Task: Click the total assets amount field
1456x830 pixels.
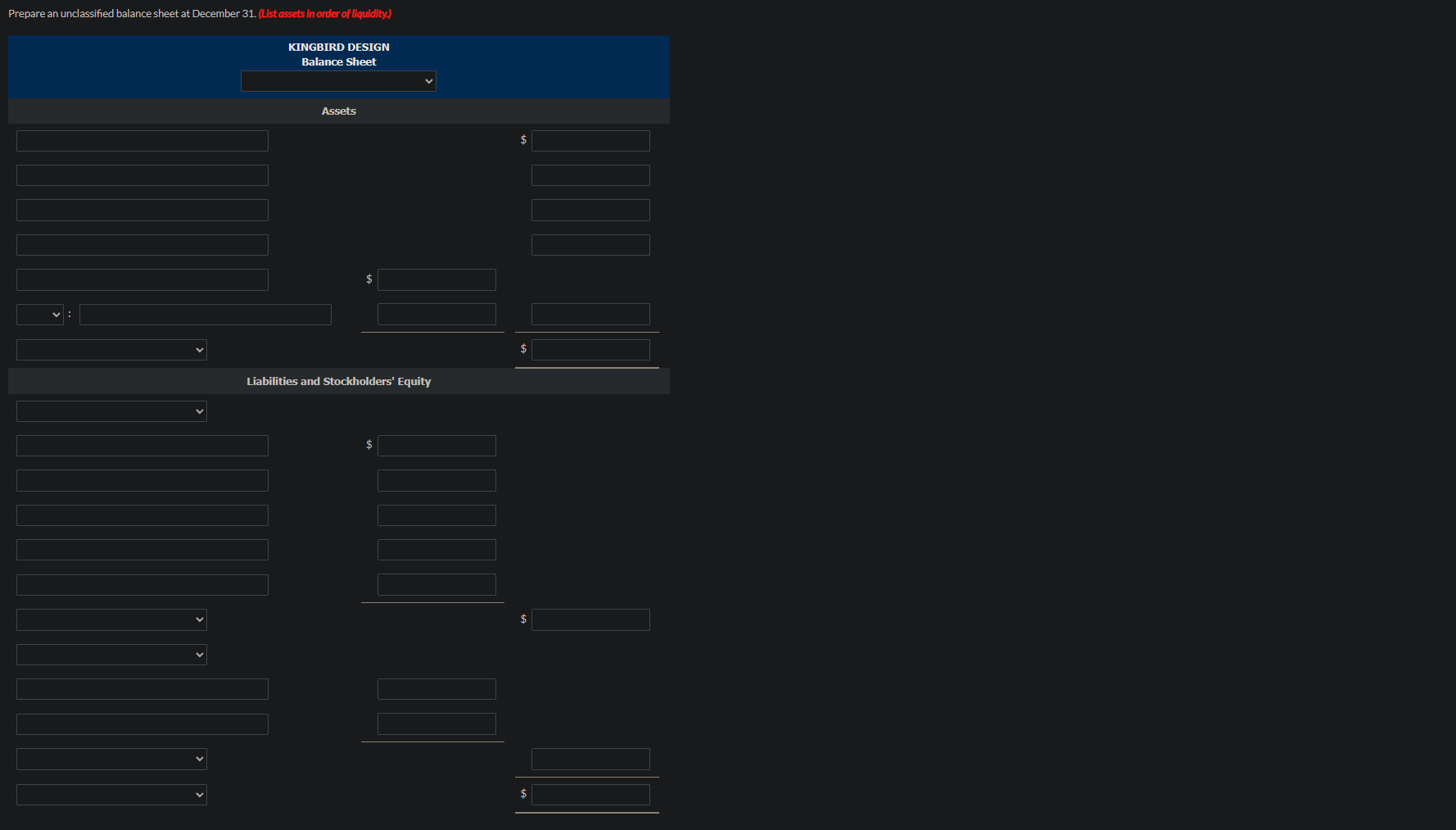Action: [x=590, y=350]
